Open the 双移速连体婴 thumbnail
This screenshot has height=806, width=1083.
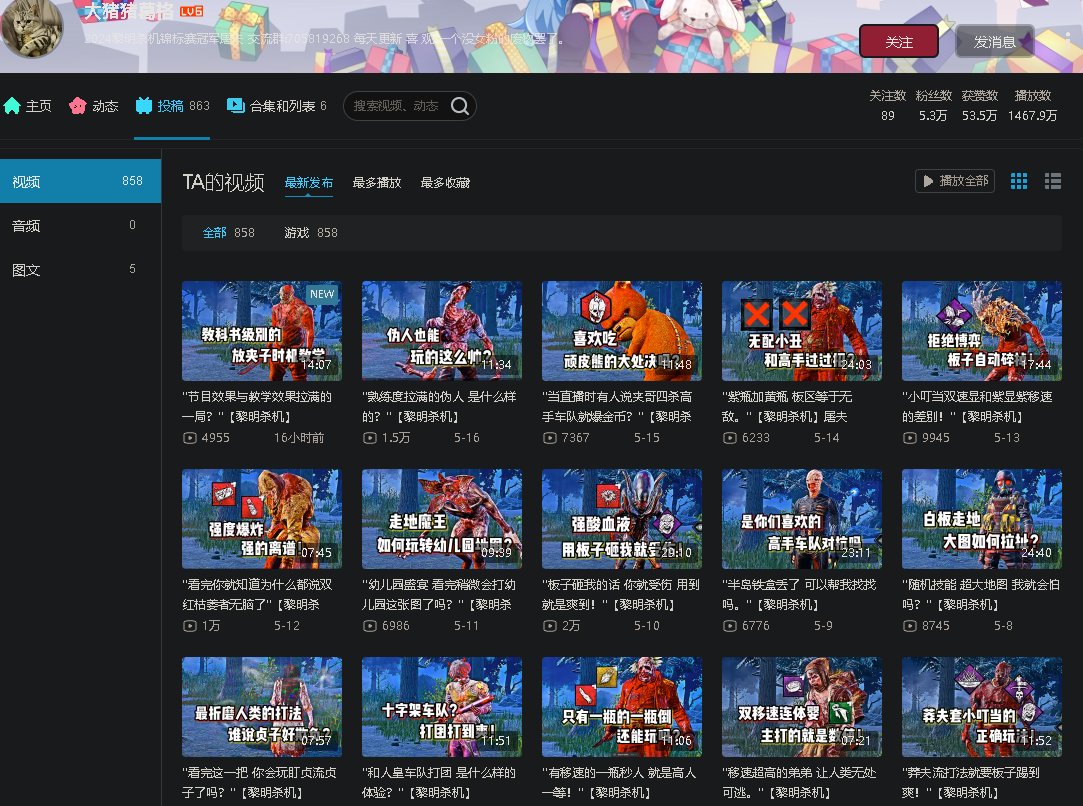pyautogui.click(x=802, y=707)
